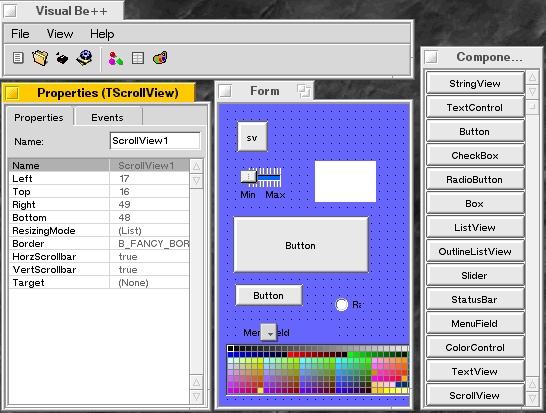Toggle the HorzScrollbar true value
546x413 pixels.
150,257
